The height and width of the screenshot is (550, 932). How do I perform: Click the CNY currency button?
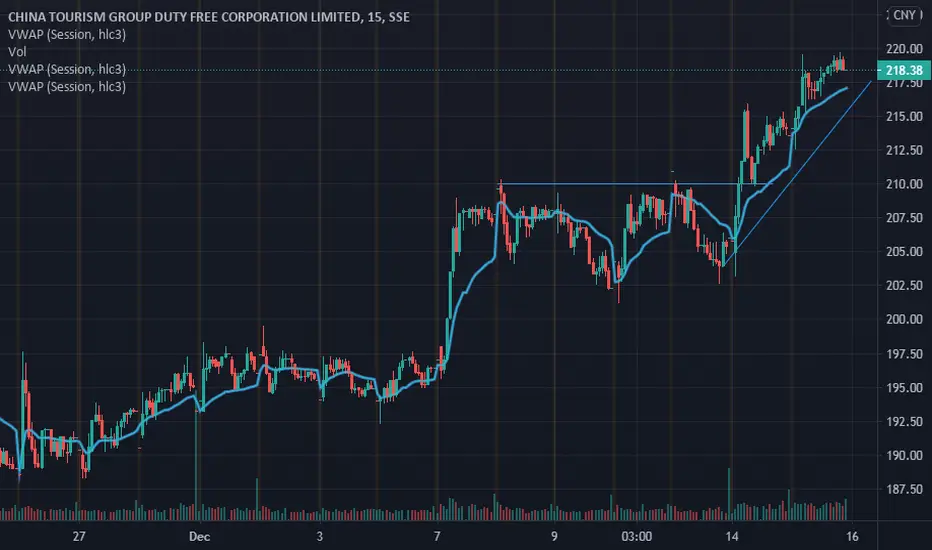click(x=904, y=15)
